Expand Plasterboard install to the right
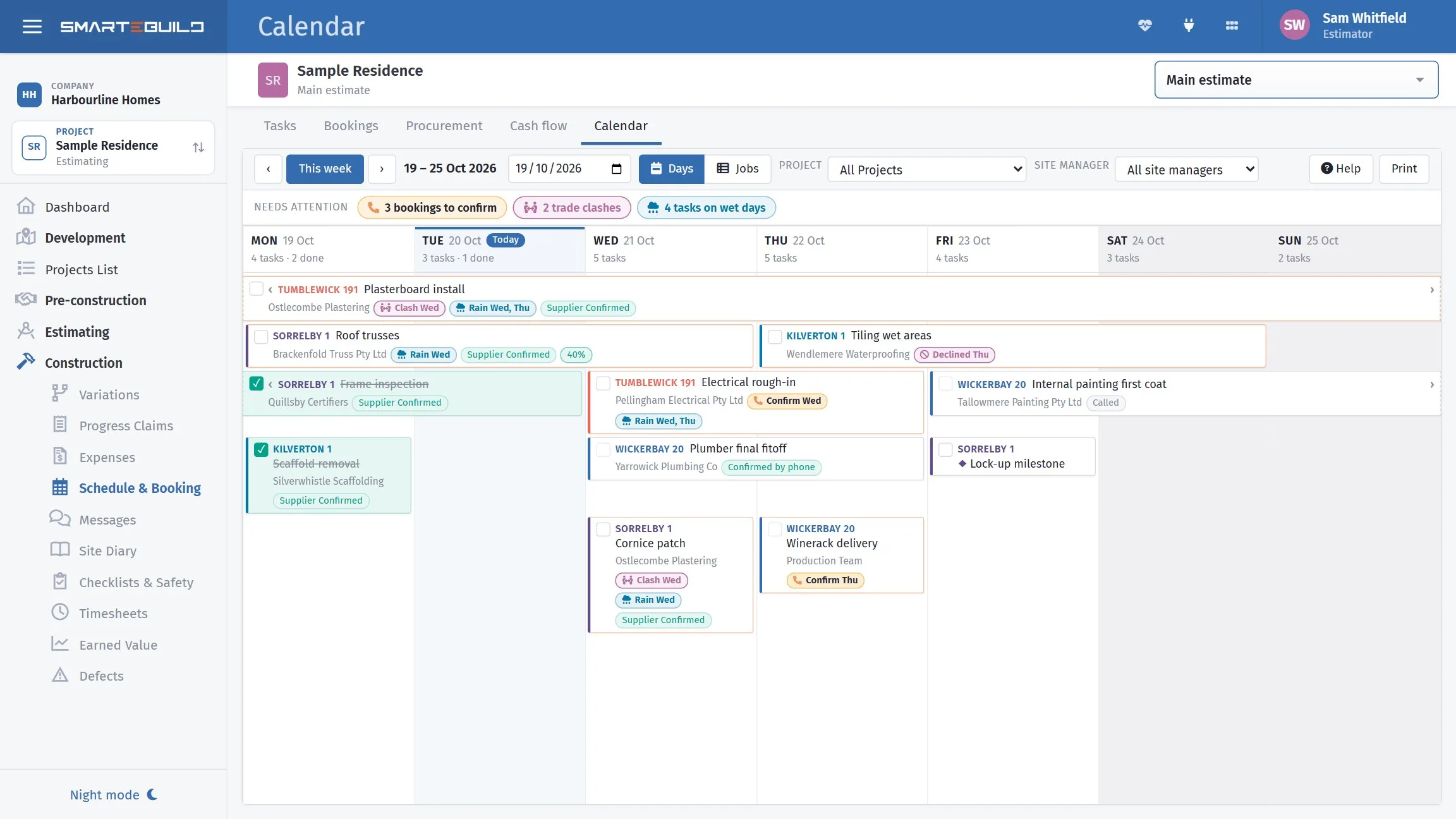The width and height of the screenshot is (1456, 819). (1432, 289)
